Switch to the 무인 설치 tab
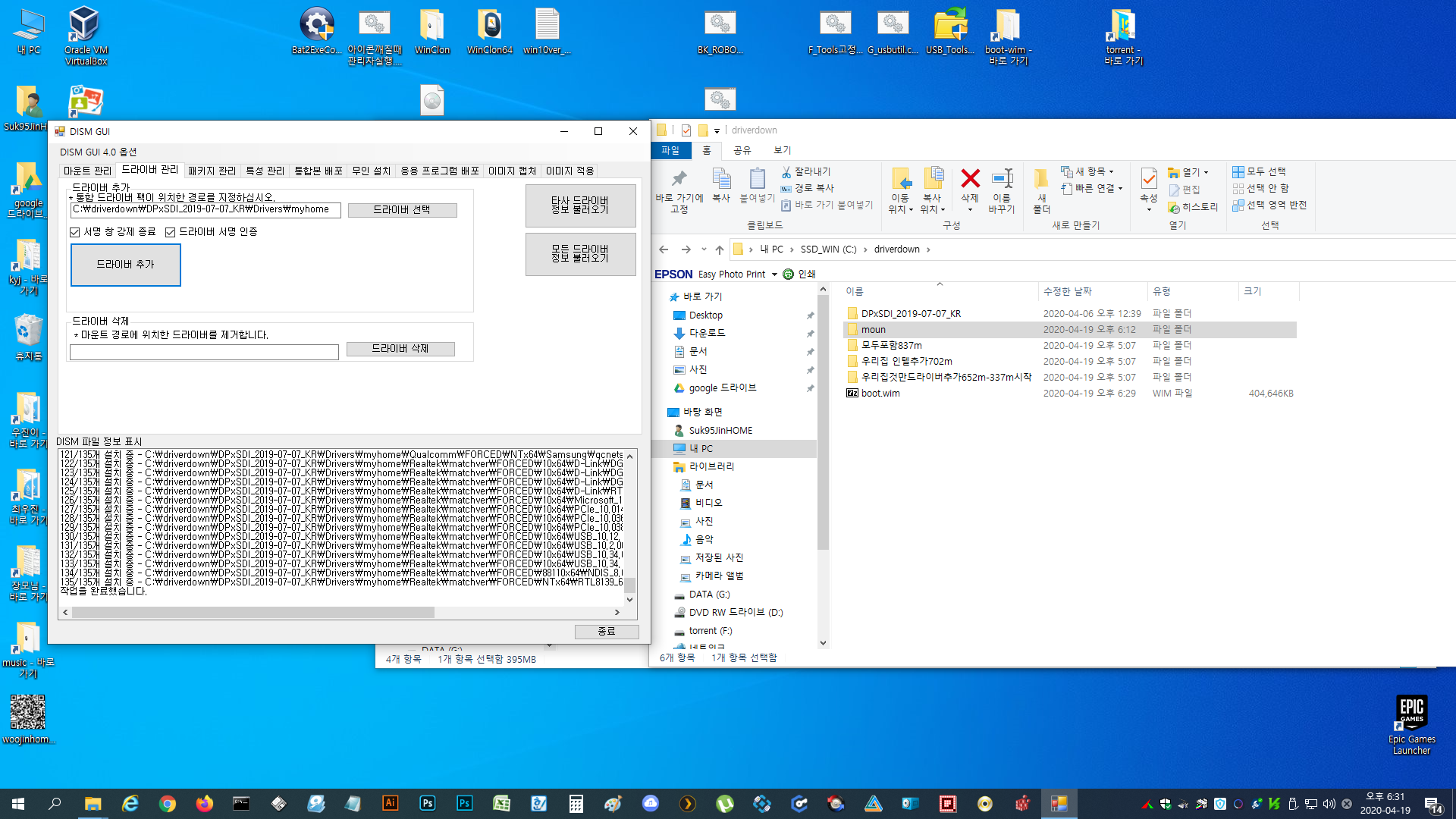The width and height of the screenshot is (1456, 819). pyautogui.click(x=371, y=171)
